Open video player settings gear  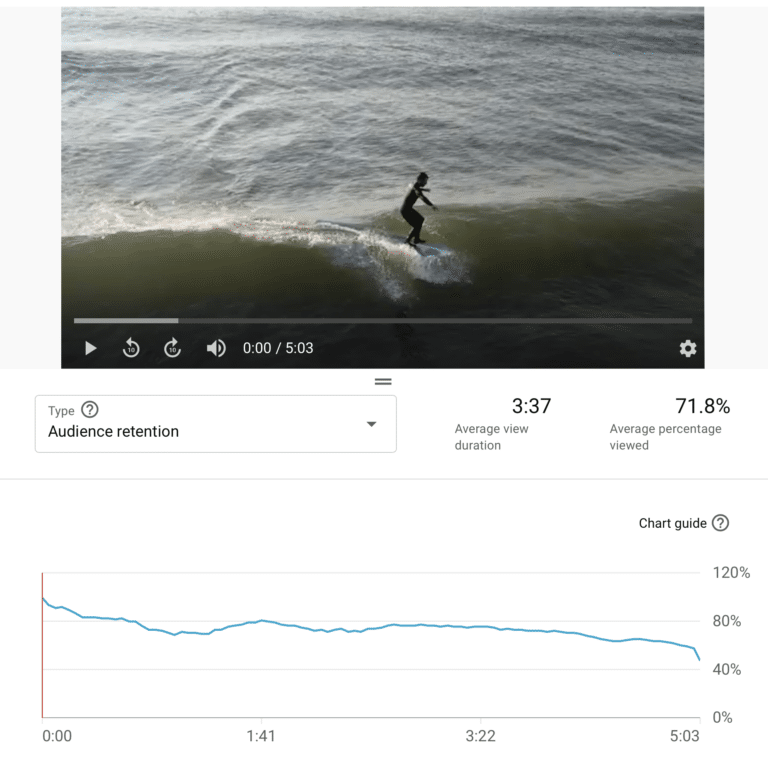tap(688, 348)
